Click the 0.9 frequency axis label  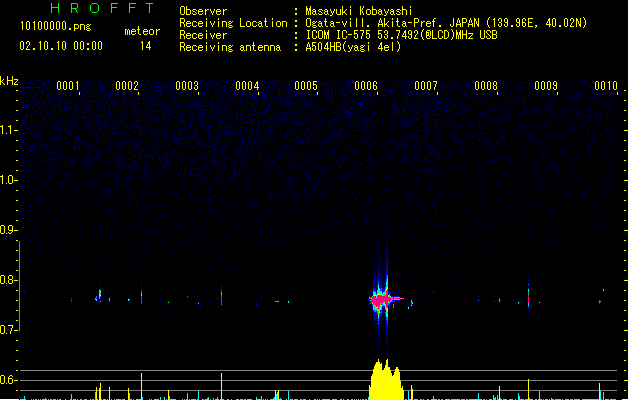(9, 230)
